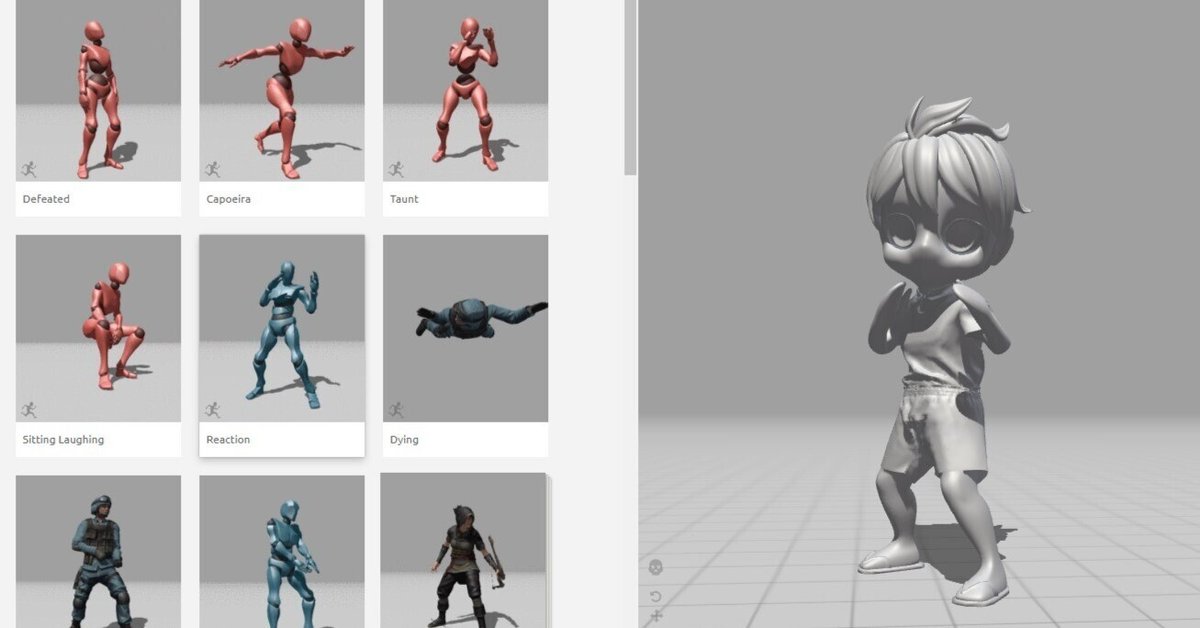The height and width of the screenshot is (628, 1200).
Task: Toggle the skeleton overlay using the skull icon
Action: point(656,566)
